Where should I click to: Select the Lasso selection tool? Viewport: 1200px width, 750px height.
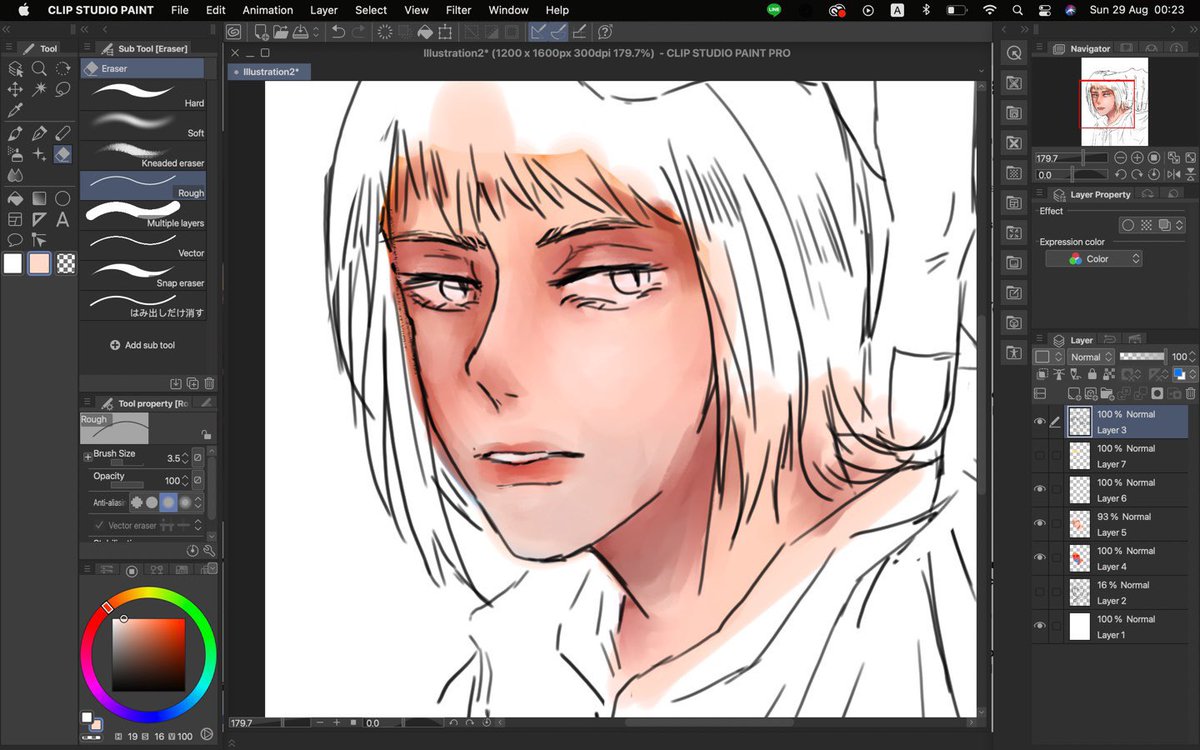(63, 90)
